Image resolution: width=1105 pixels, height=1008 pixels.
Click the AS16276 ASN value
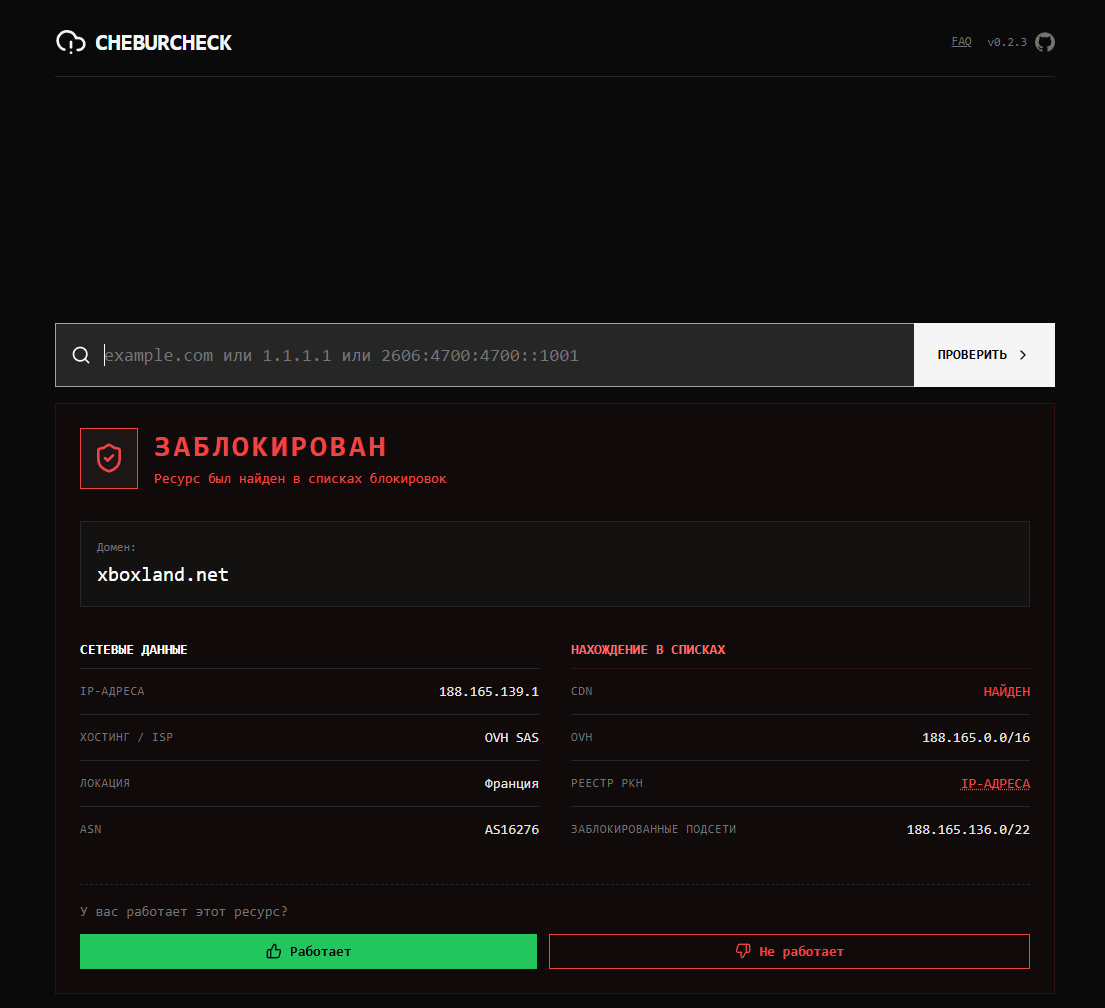[511, 830]
